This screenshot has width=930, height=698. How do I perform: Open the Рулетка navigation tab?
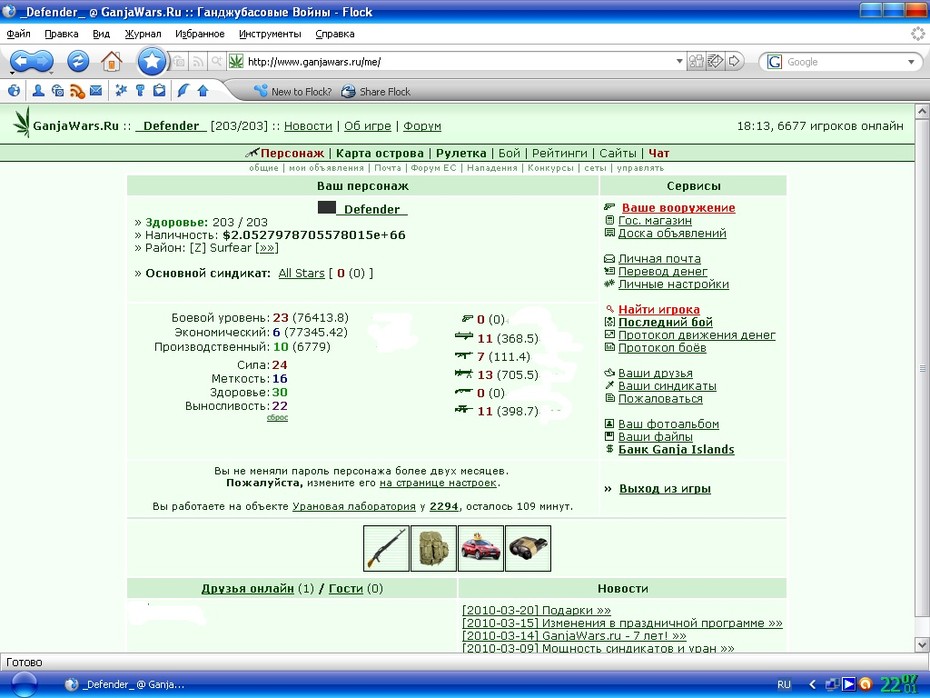pos(461,153)
